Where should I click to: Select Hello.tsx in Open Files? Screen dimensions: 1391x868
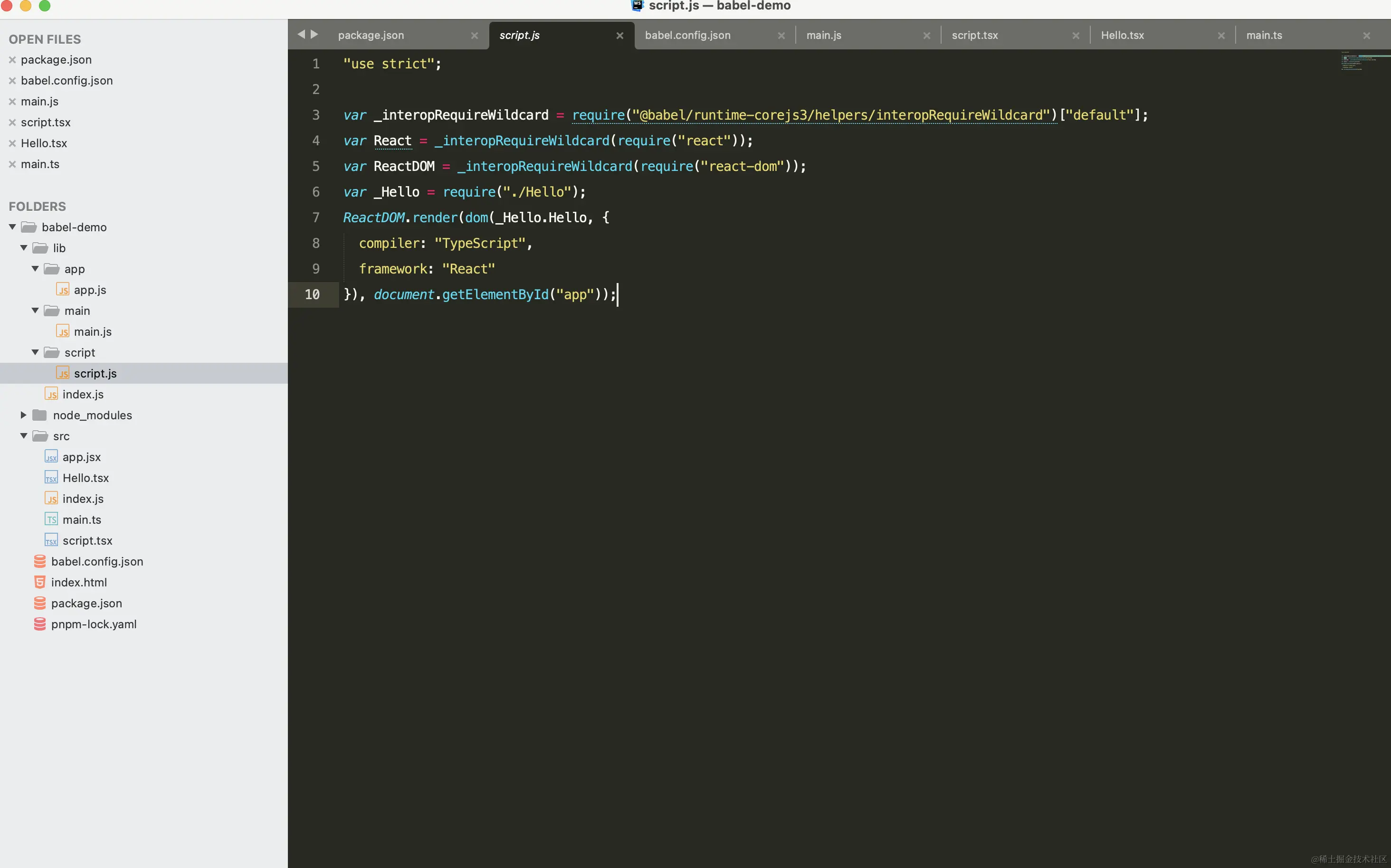point(44,143)
